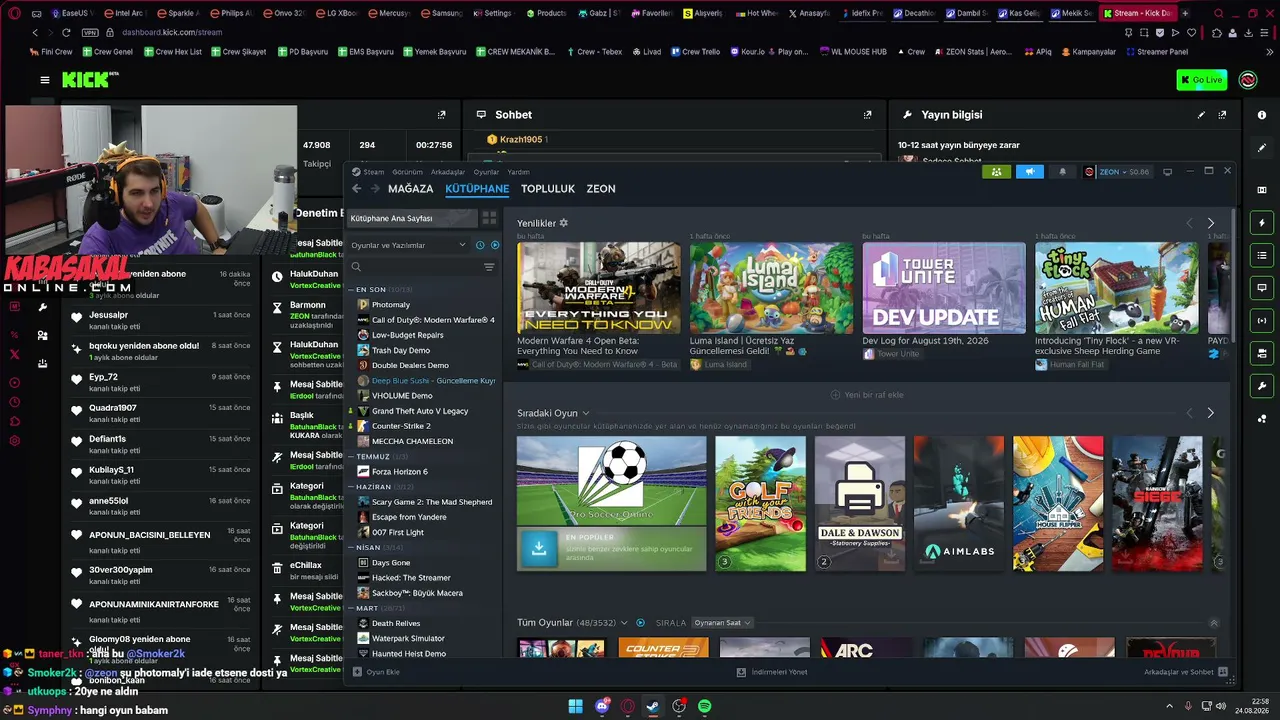Open Steam notifications bell
This screenshot has height=720, width=1280.
pyautogui.click(x=1062, y=172)
